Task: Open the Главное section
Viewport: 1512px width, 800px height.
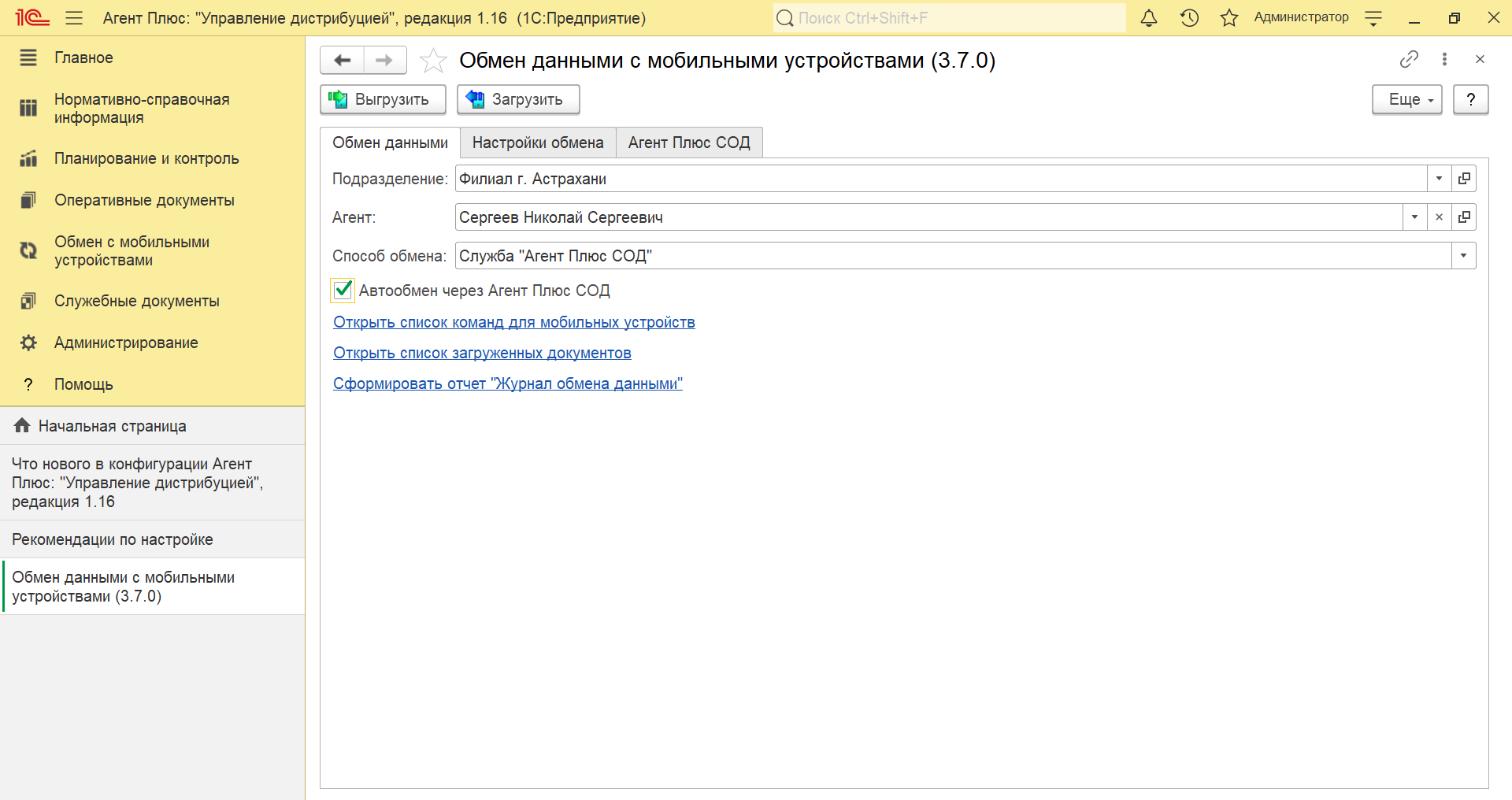Action: click(153, 57)
